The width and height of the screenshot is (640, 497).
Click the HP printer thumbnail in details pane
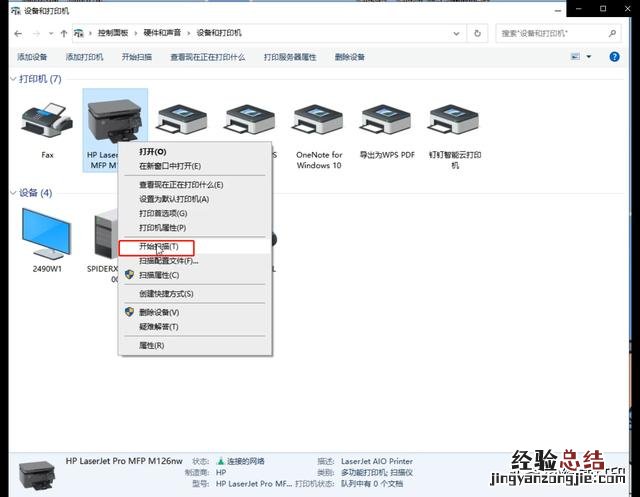click(x=37, y=475)
